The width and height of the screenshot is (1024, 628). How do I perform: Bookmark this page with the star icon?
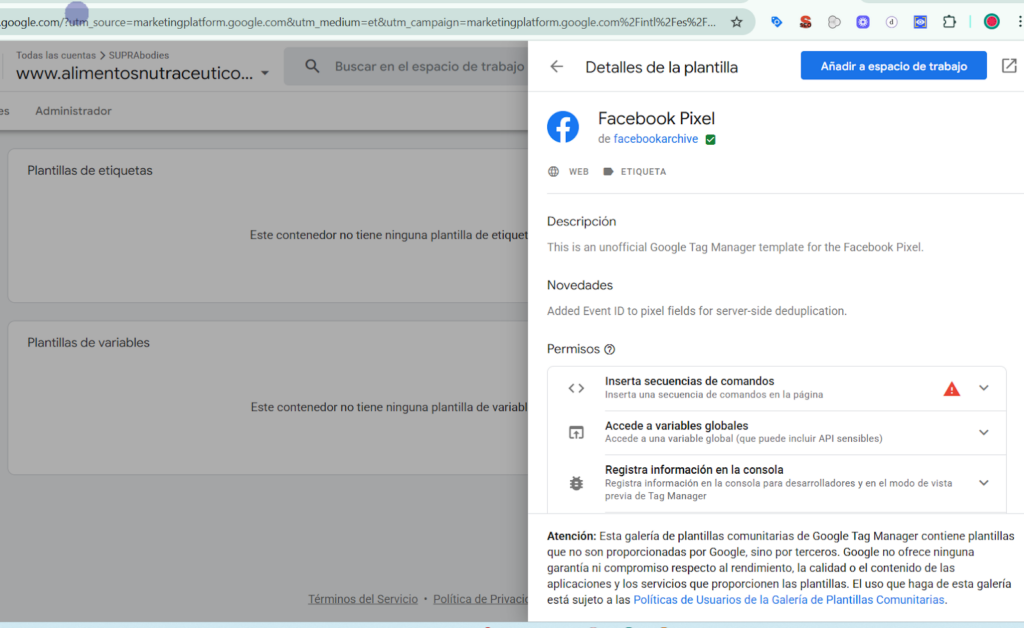pyautogui.click(x=737, y=21)
